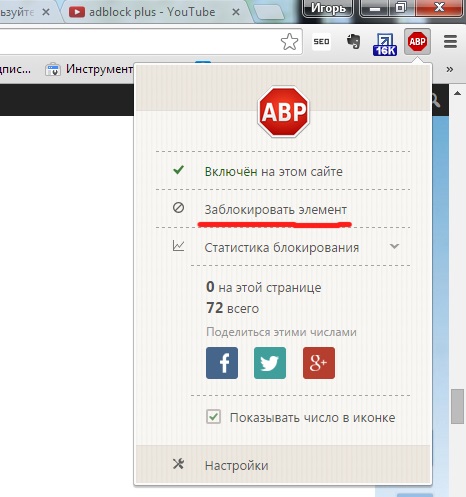Collapse 'Статистика блокирования' section chevron
Viewport: 466px width, 497px height.
394,246
